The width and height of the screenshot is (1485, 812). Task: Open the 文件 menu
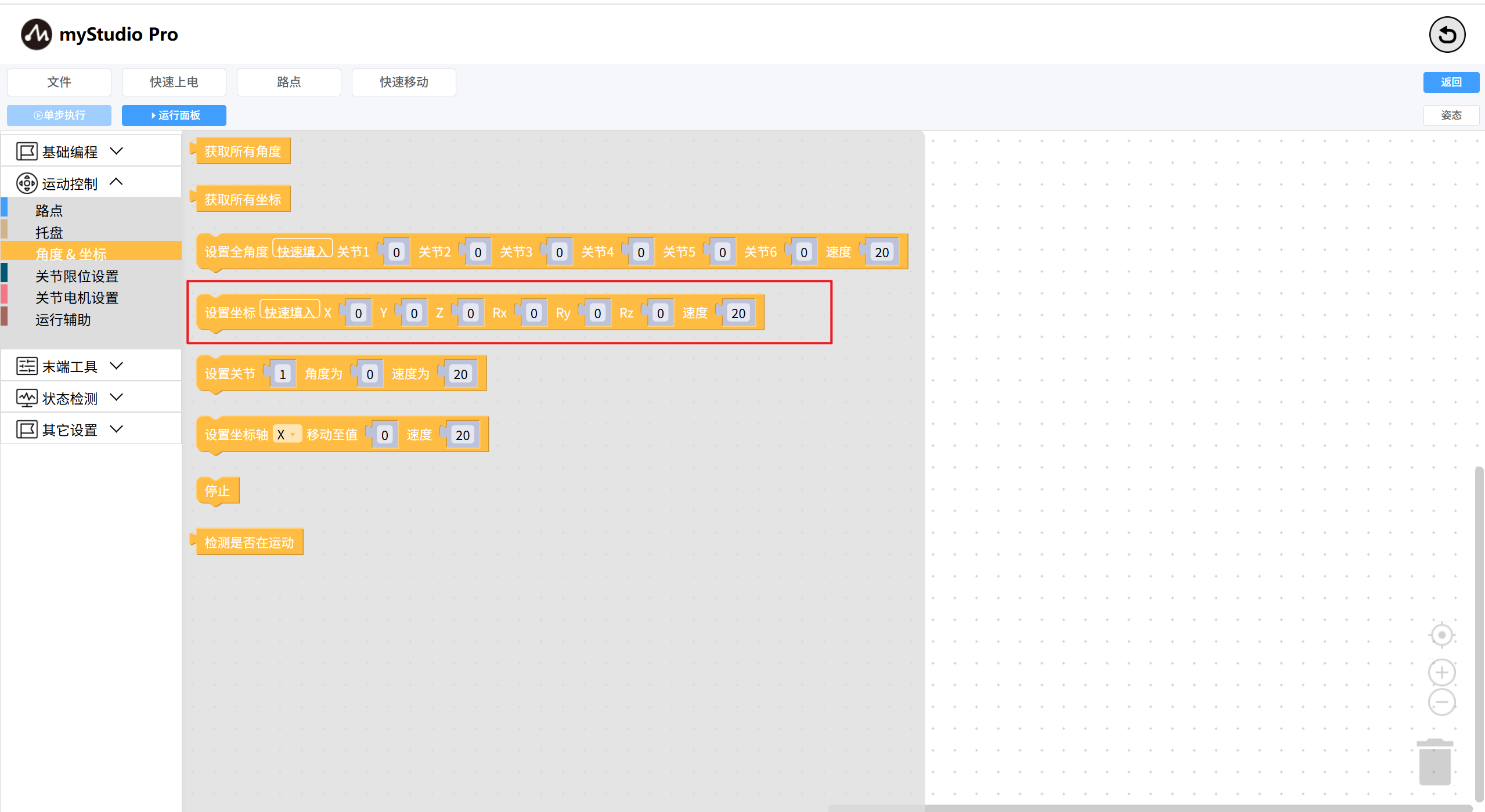point(59,82)
